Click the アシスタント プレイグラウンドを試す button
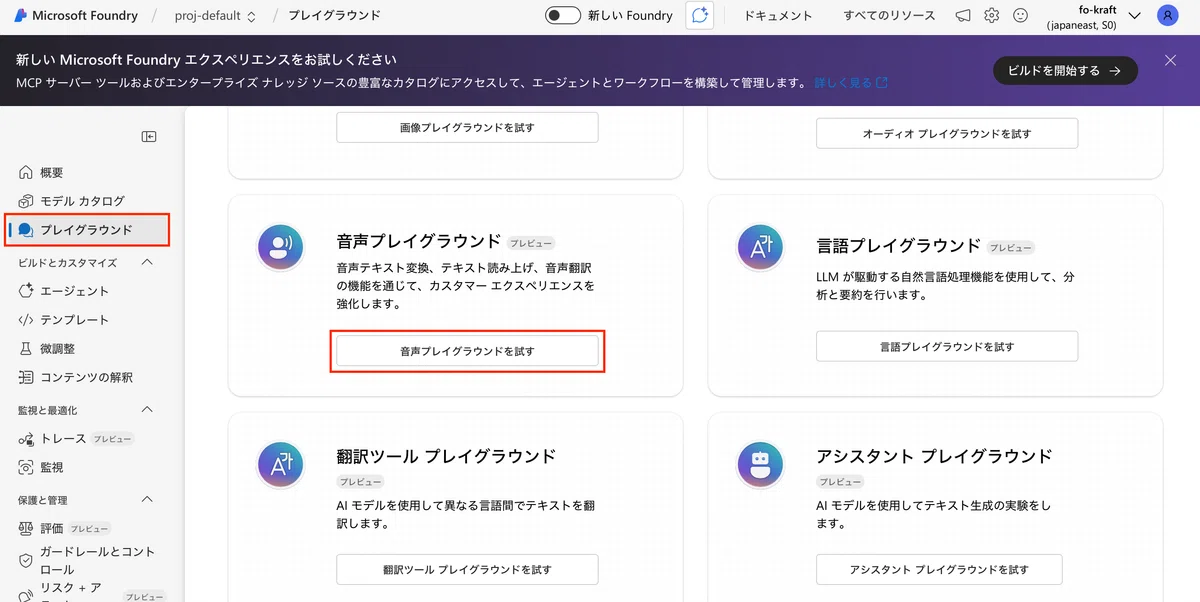Viewport: 1200px width, 602px height. [x=939, y=569]
